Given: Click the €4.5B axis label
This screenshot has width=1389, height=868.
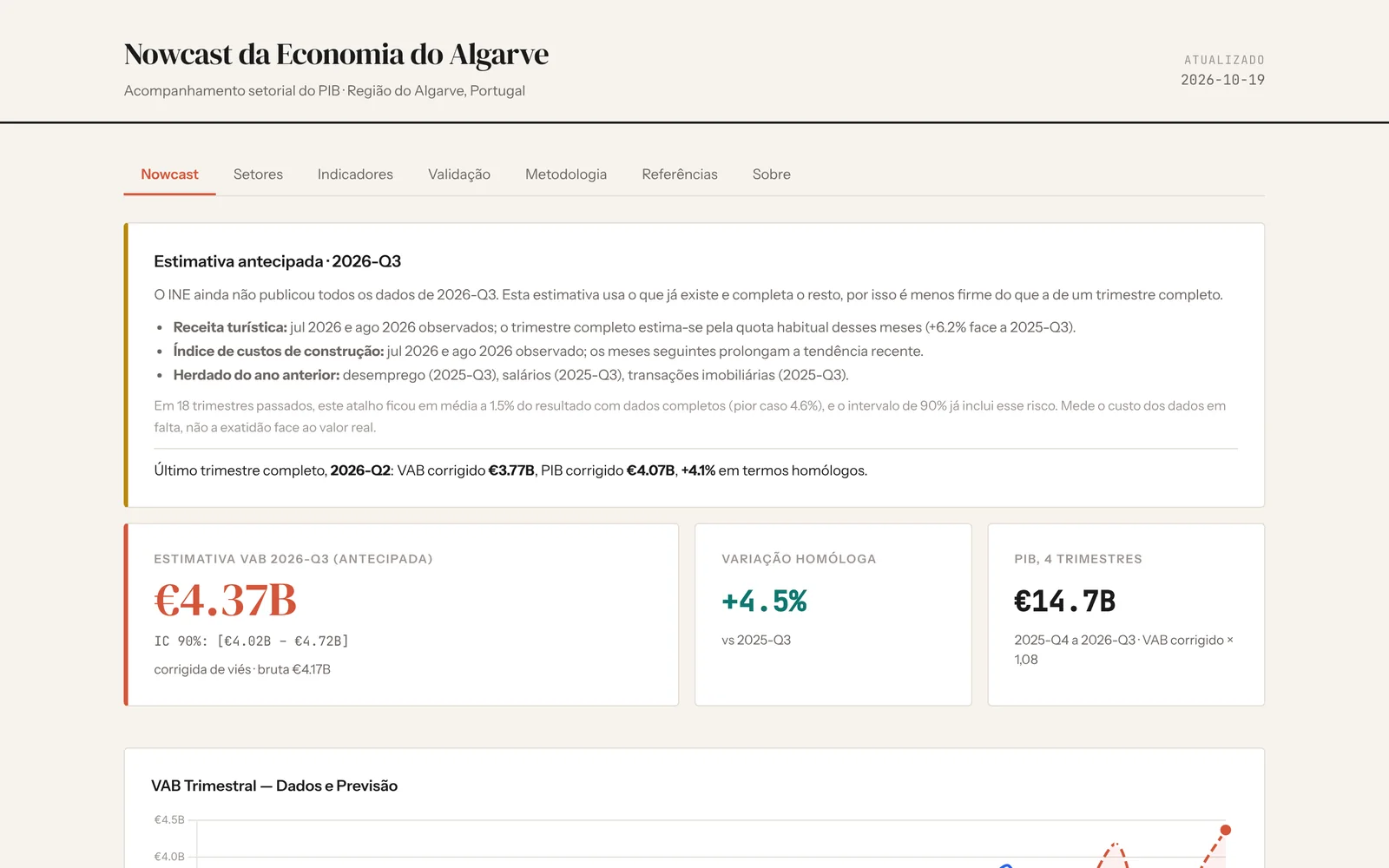Looking at the screenshot, I should pos(169,819).
